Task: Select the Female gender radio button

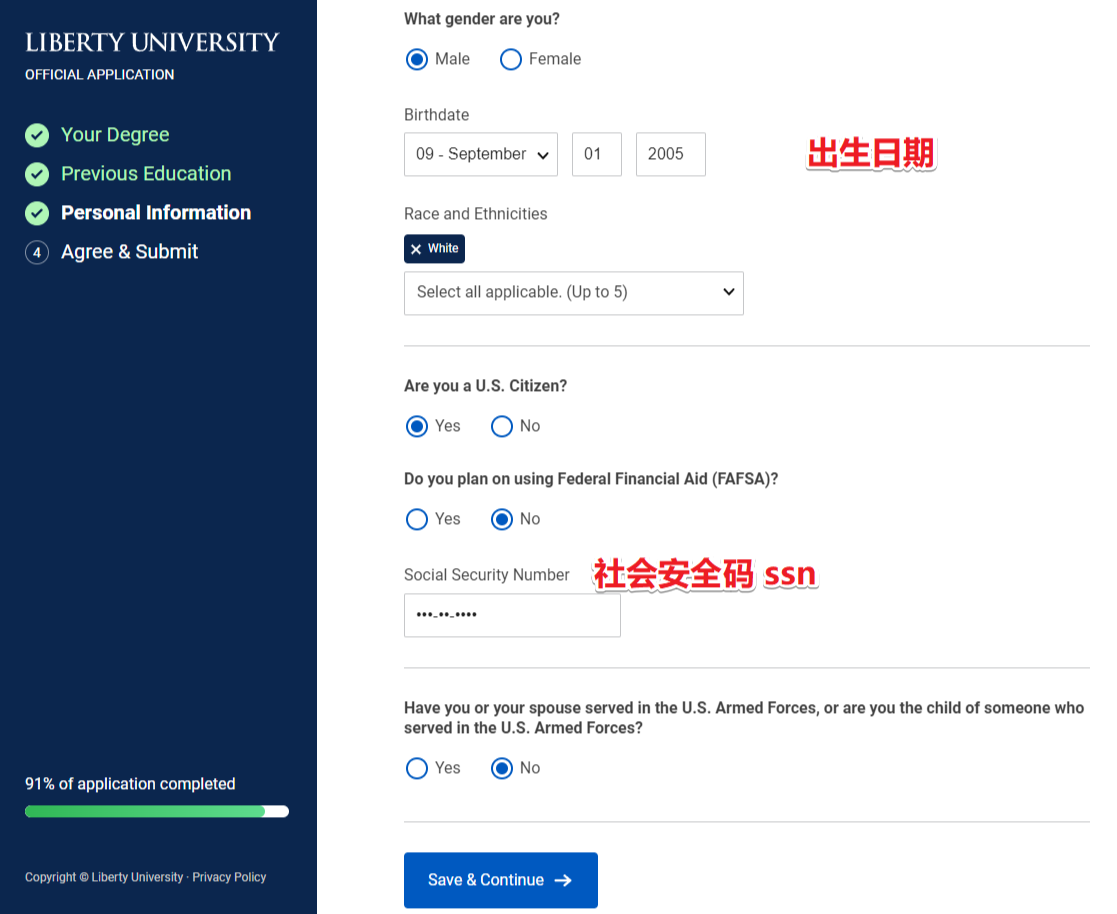Action: (x=511, y=59)
